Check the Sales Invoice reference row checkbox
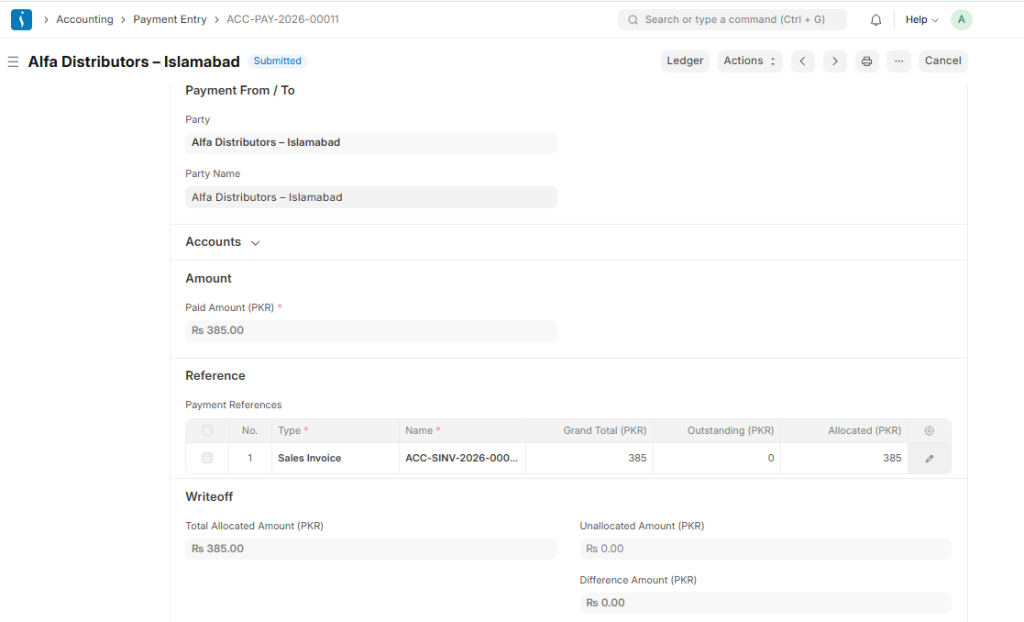1024x622 pixels. click(209, 458)
